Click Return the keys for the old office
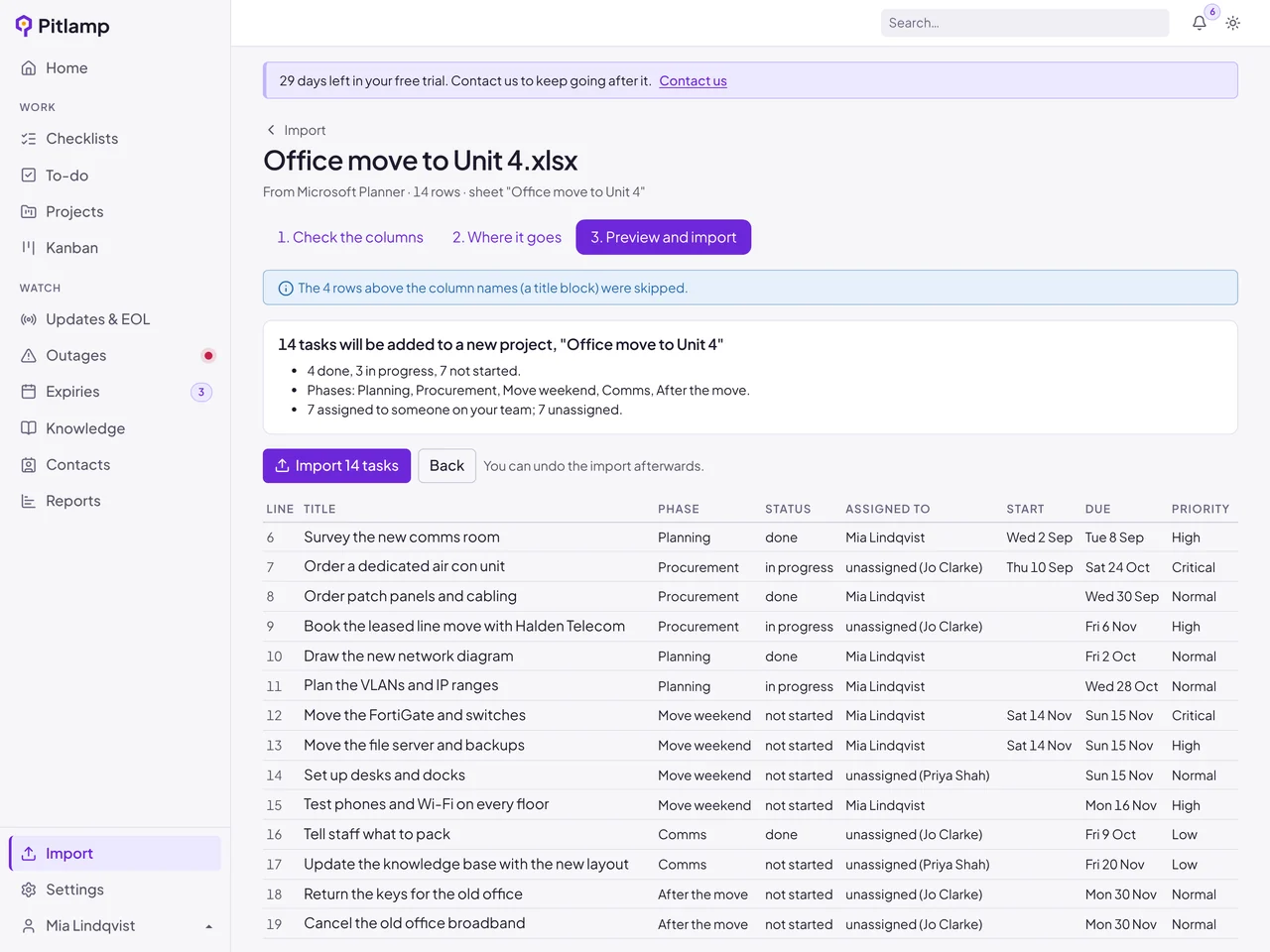Image resolution: width=1270 pixels, height=952 pixels. (x=413, y=894)
